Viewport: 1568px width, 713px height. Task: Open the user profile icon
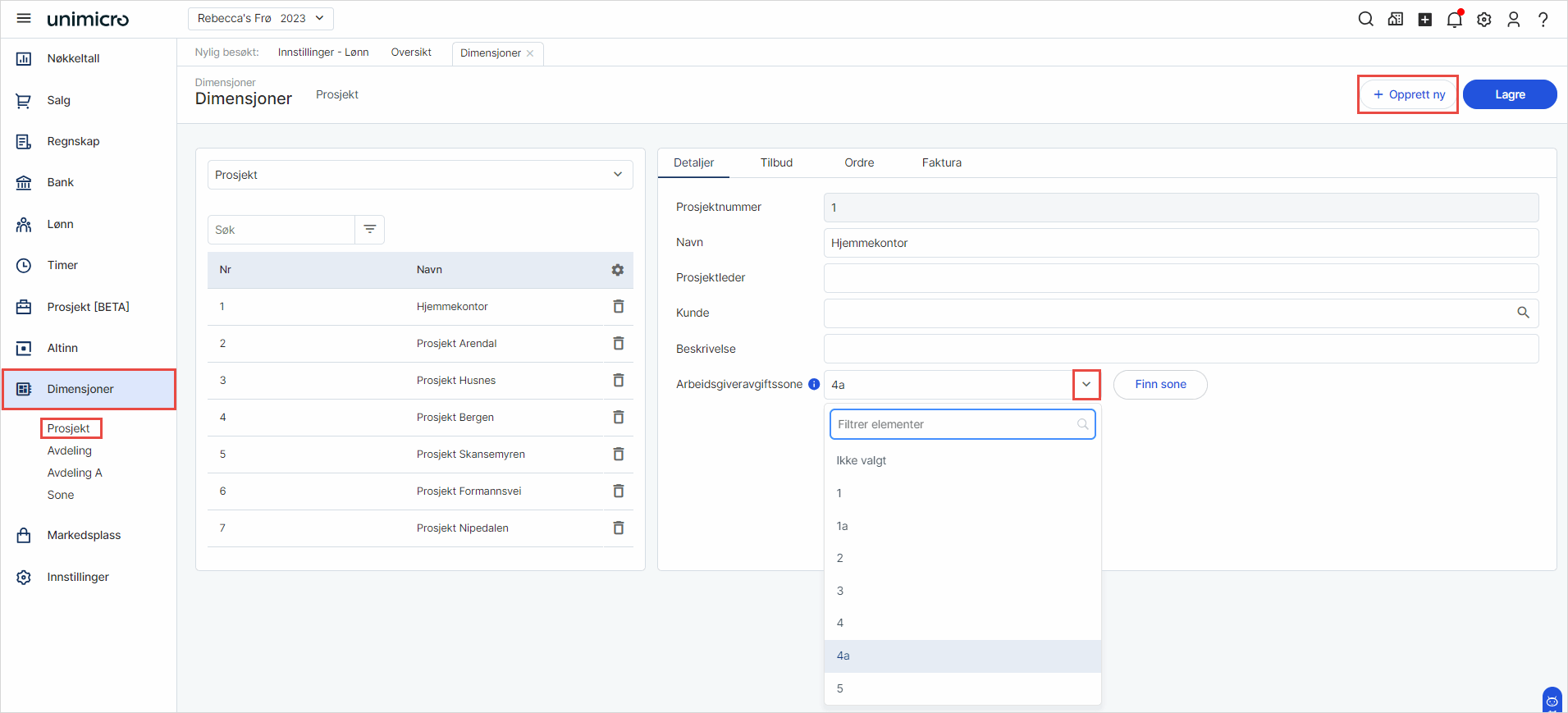[x=1514, y=19]
